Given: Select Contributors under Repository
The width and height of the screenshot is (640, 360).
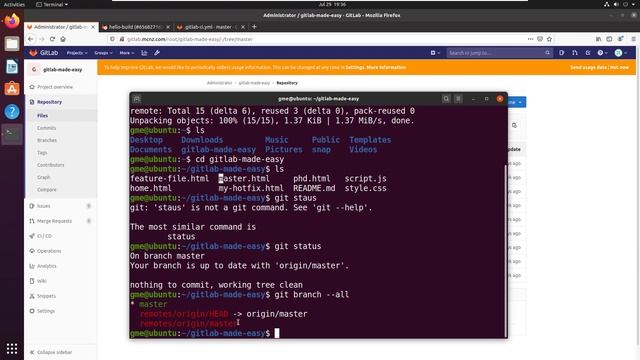Looking at the screenshot, I should coord(51,165).
